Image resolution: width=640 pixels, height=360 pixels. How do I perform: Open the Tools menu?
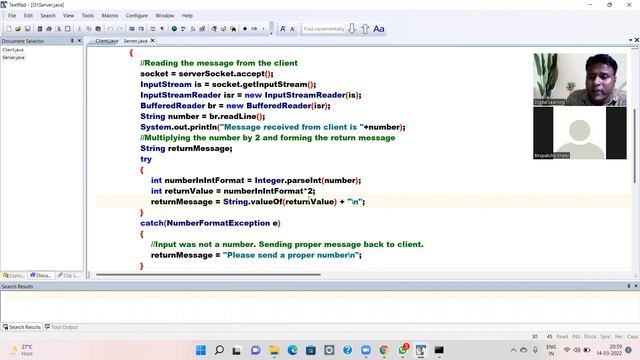pos(88,16)
